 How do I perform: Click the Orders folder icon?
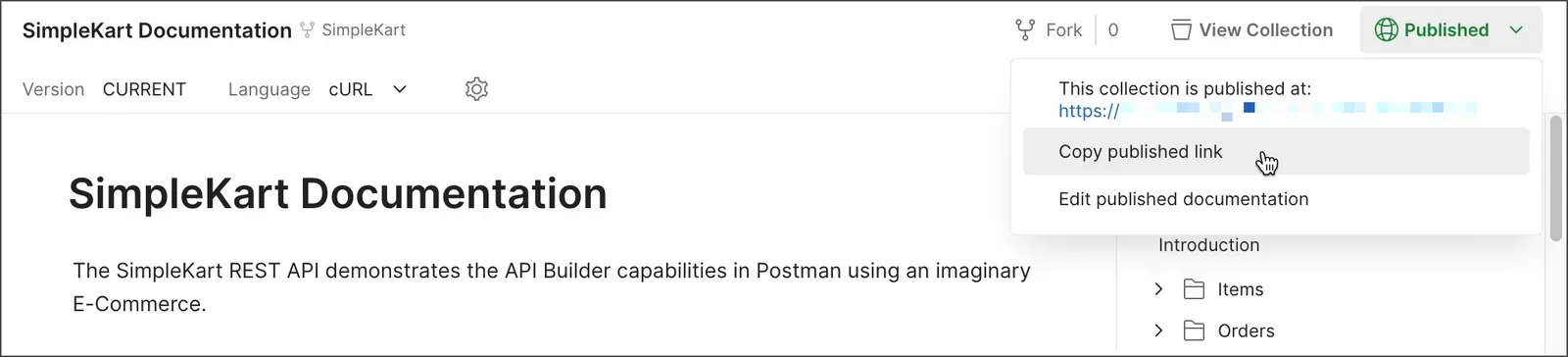(1194, 331)
